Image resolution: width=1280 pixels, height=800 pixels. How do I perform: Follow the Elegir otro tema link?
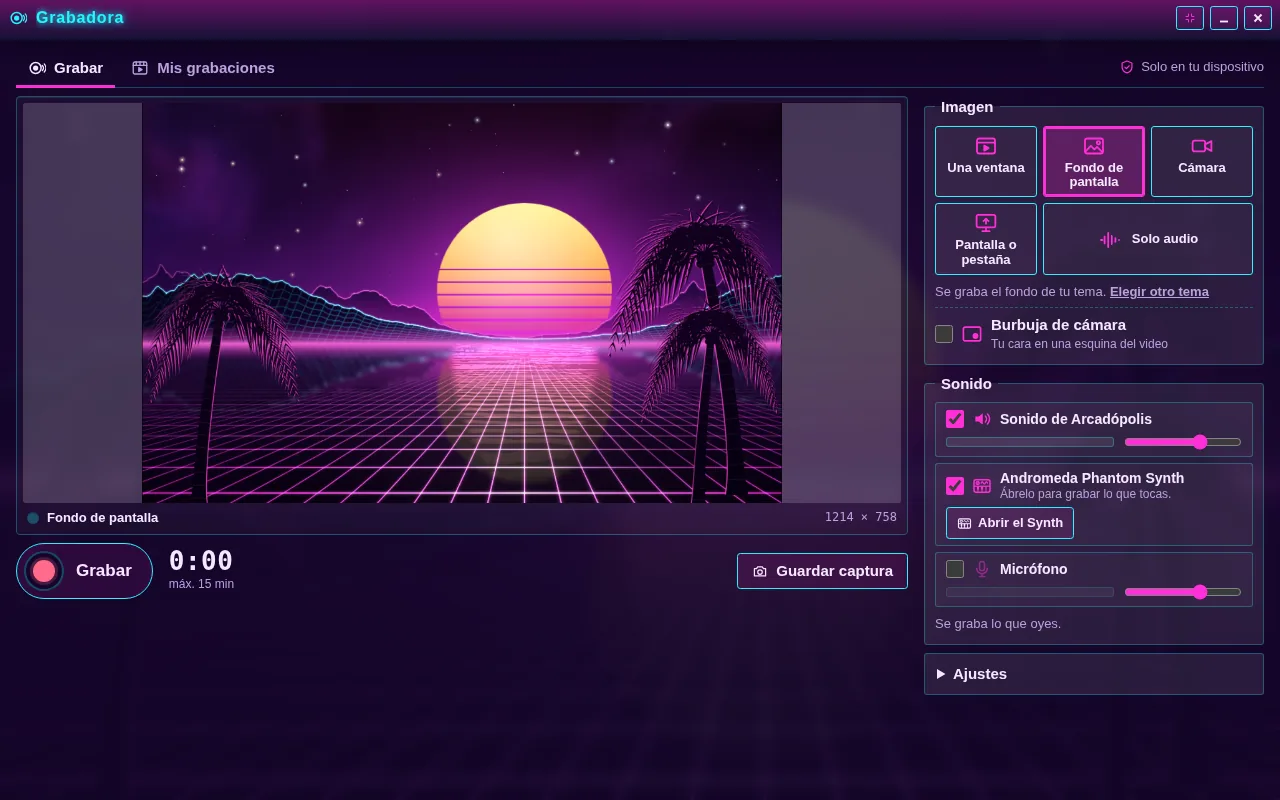pos(1159,292)
